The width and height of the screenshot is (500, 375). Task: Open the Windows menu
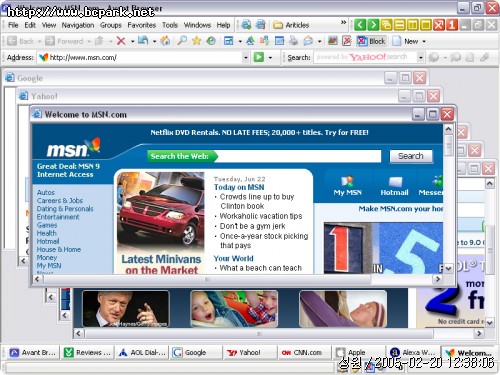point(197,25)
